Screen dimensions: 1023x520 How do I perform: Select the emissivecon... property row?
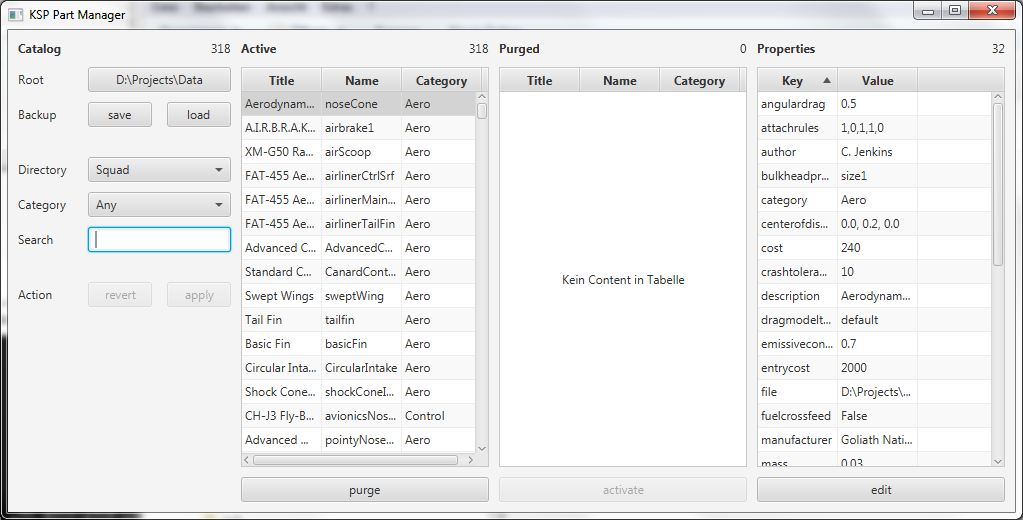[x=875, y=344]
